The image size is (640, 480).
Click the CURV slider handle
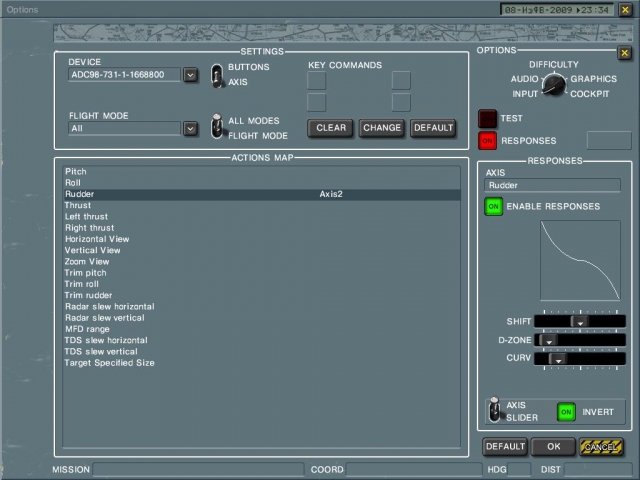click(x=558, y=359)
